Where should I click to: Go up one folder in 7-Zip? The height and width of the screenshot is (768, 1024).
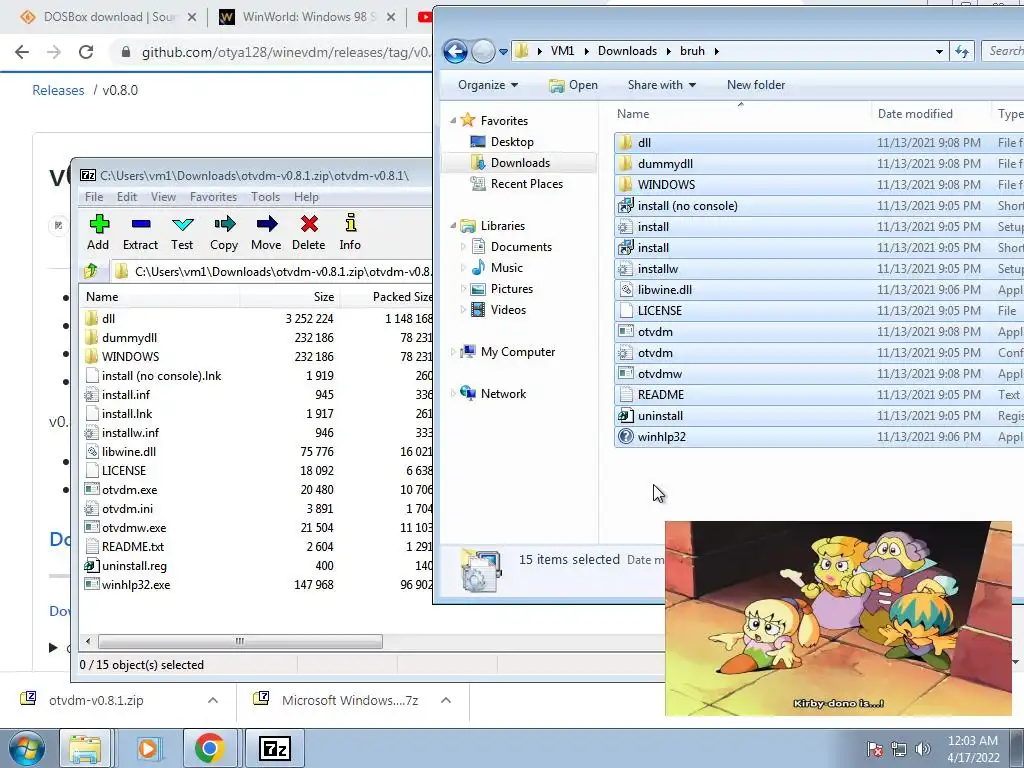91,271
